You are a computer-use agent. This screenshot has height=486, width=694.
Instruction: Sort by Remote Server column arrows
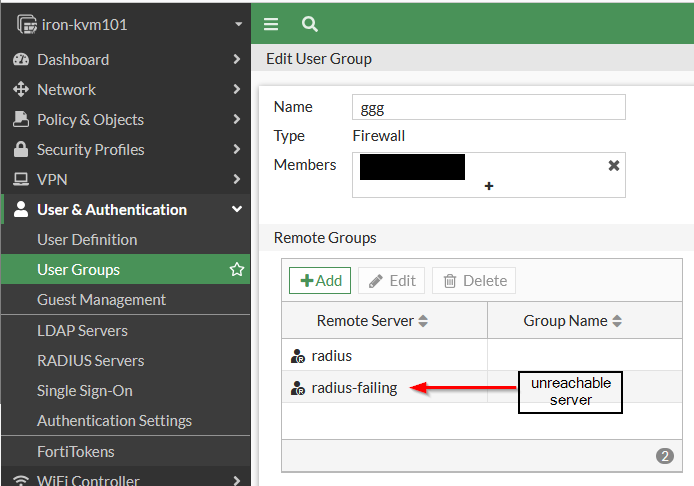[x=423, y=321]
